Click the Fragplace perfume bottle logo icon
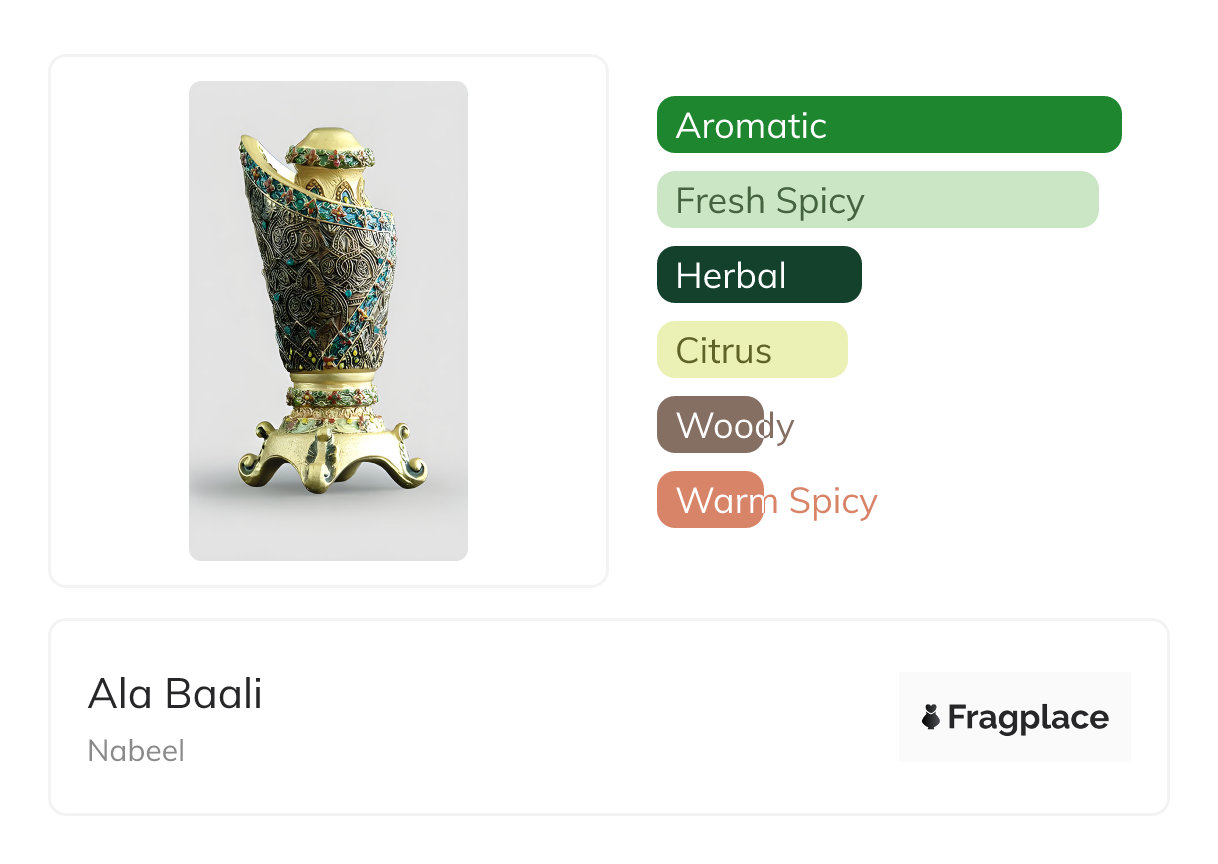Screen dimensions: 1218x864 click(931, 717)
